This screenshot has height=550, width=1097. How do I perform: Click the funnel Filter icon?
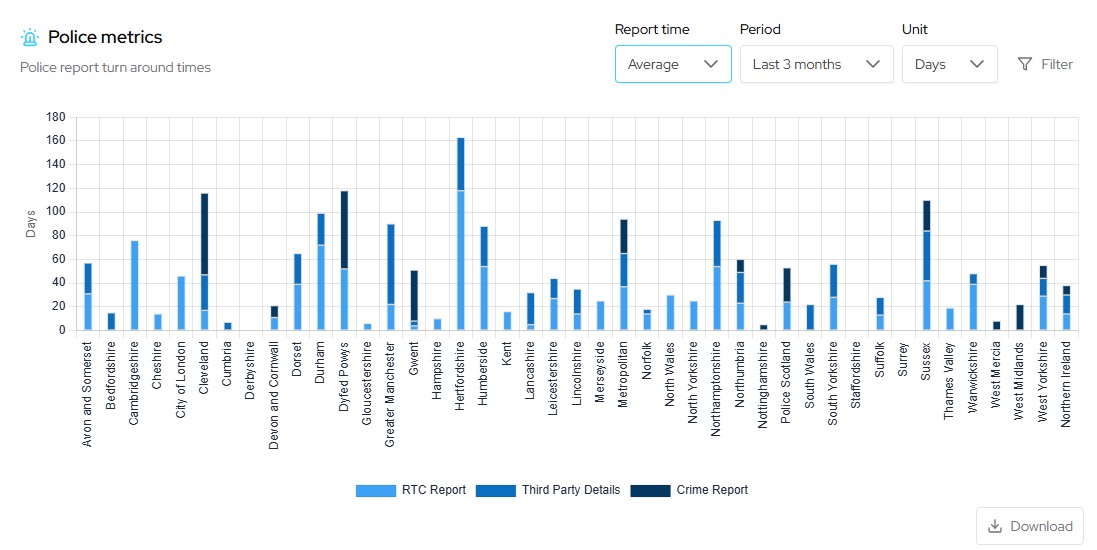tap(1024, 64)
